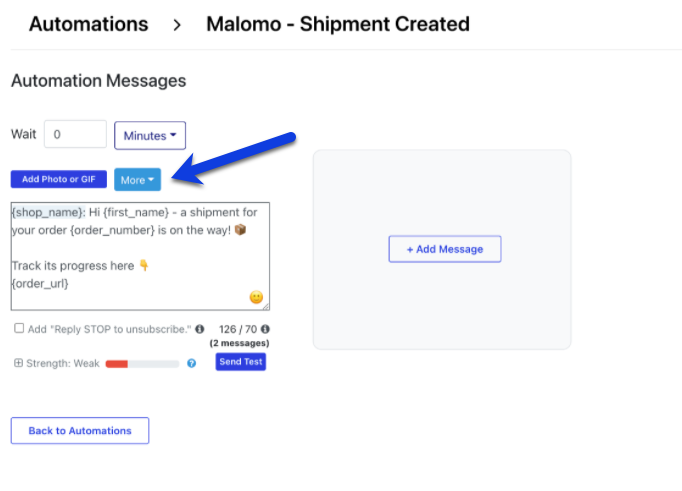Focus the Wait time input field

pos(75,134)
